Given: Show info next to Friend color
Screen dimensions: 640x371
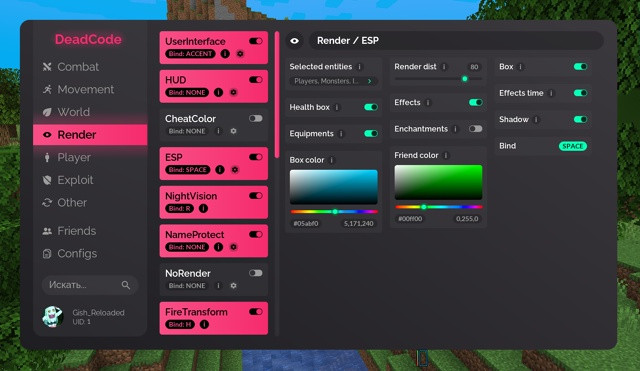Looking at the screenshot, I should pyautogui.click(x=446, y=156).
